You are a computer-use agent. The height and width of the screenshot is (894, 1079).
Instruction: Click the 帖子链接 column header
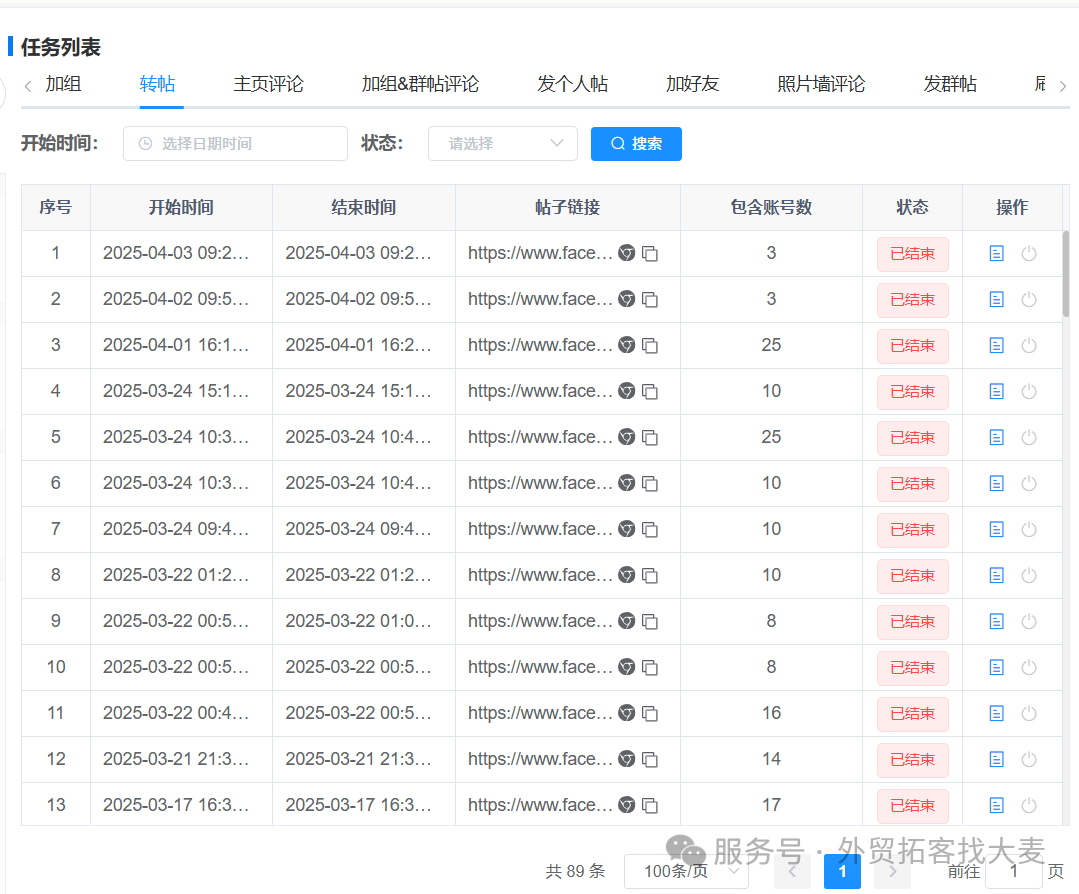pyautogui.click(x=568, y=207)
